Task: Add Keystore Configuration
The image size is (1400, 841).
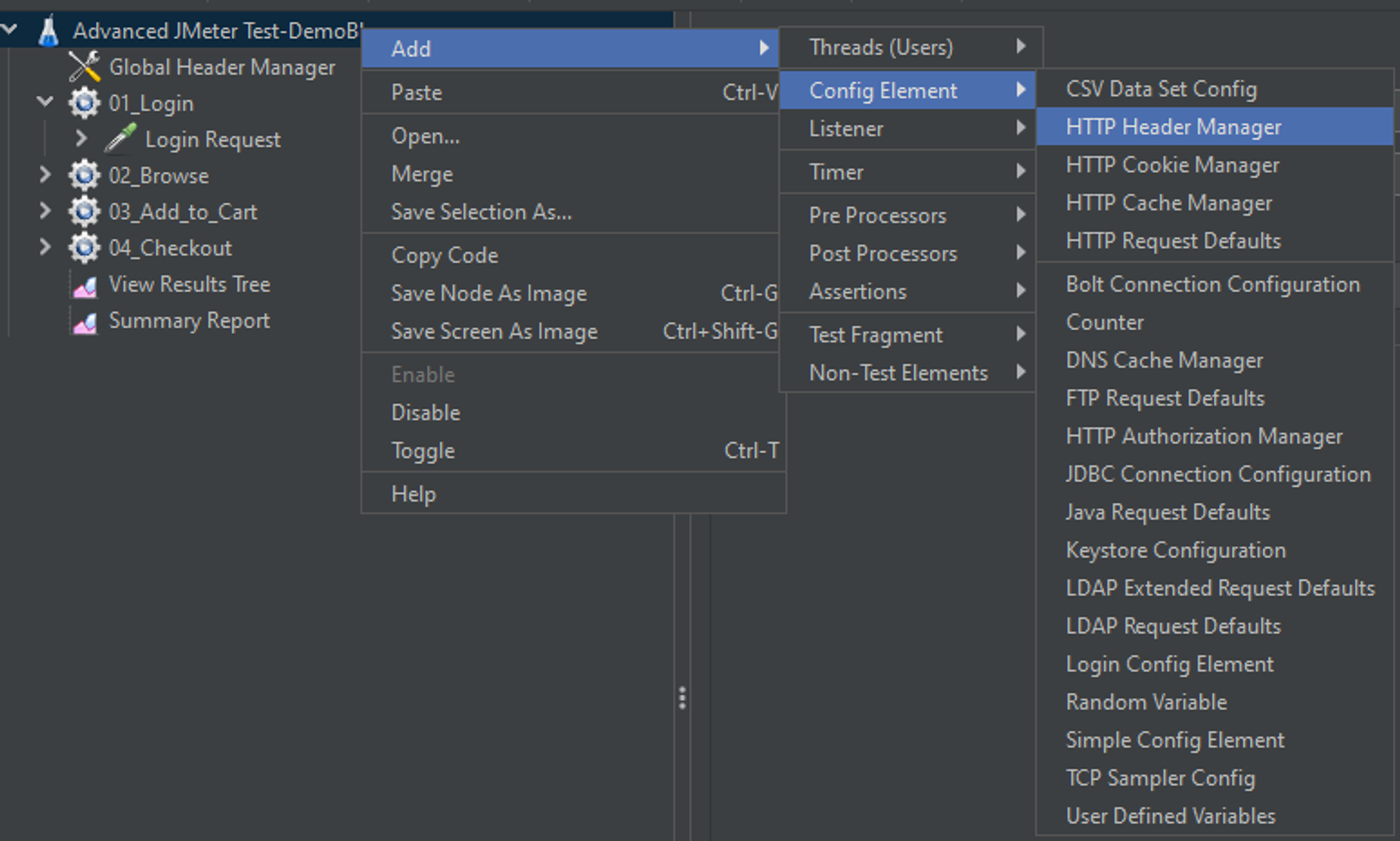Action: click(x=1215, y=551)
